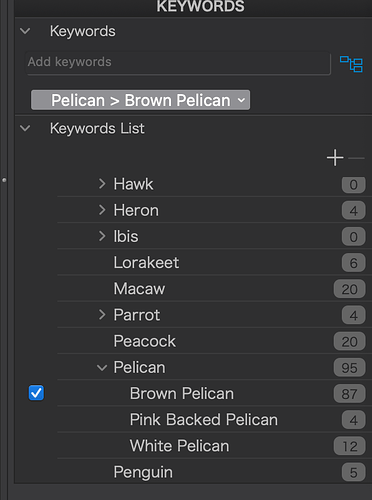The height and width of the screenshot is (500, 372).
Task: Click the Add keywords input field
Action: point(178,63)
